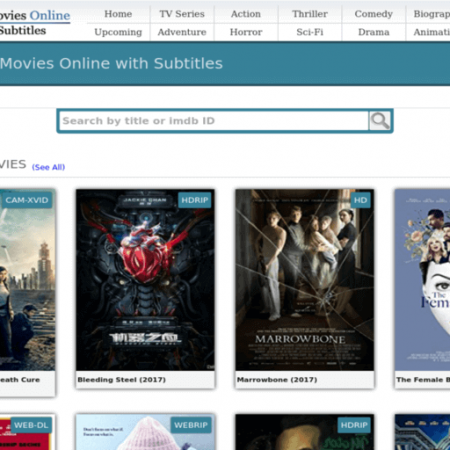Click the HD badge on Marrowbone
Screen dimensions: 450x450
361,200
